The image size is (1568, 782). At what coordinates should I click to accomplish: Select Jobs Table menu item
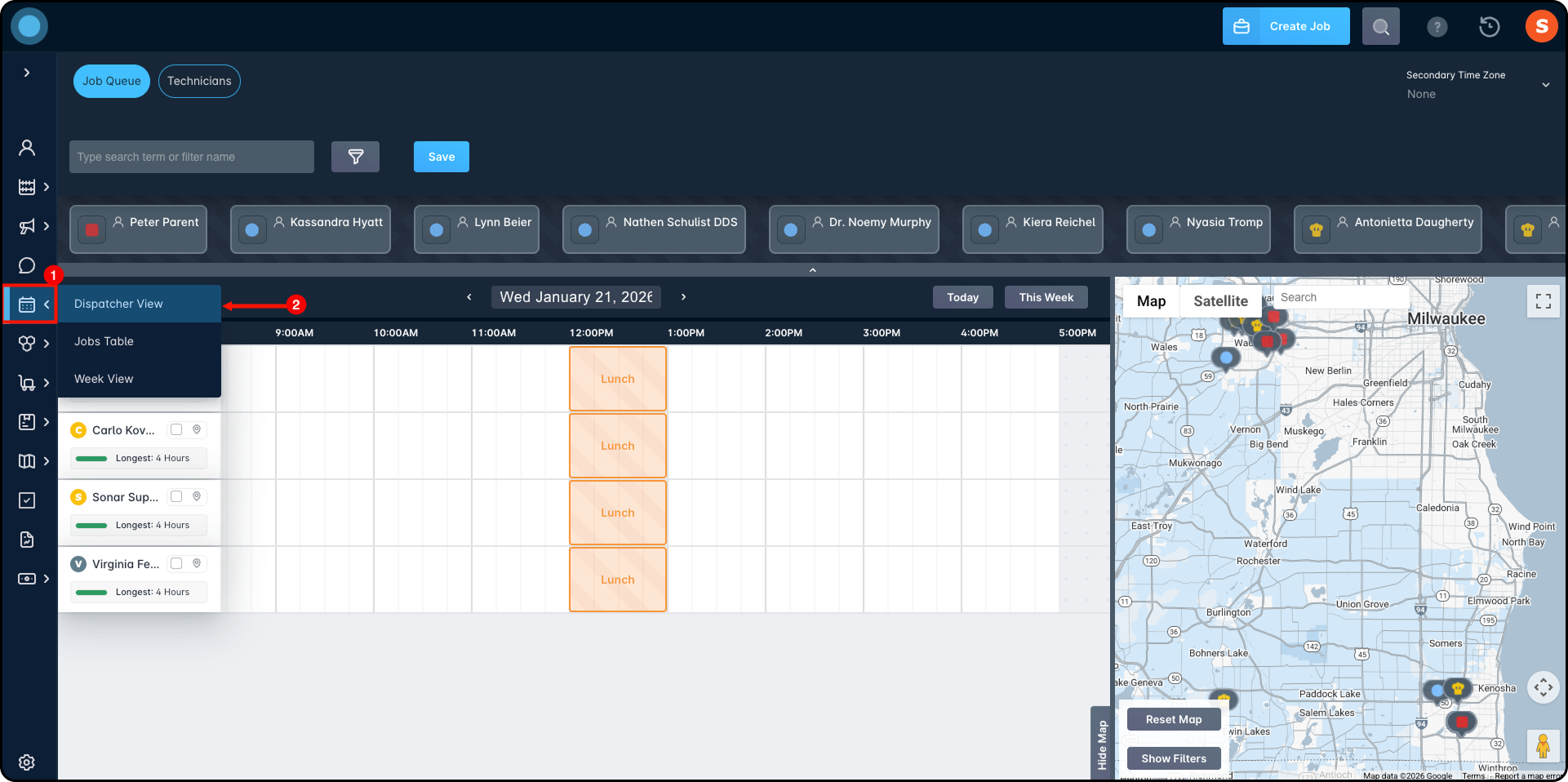pyautogui.click(x=140, y=341)
